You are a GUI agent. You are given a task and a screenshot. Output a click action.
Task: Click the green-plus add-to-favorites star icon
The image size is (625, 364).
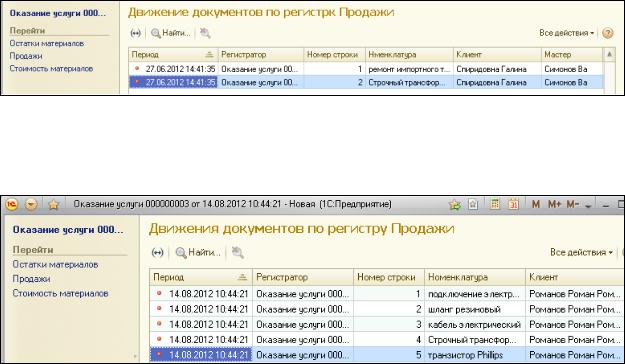(454, 205)
